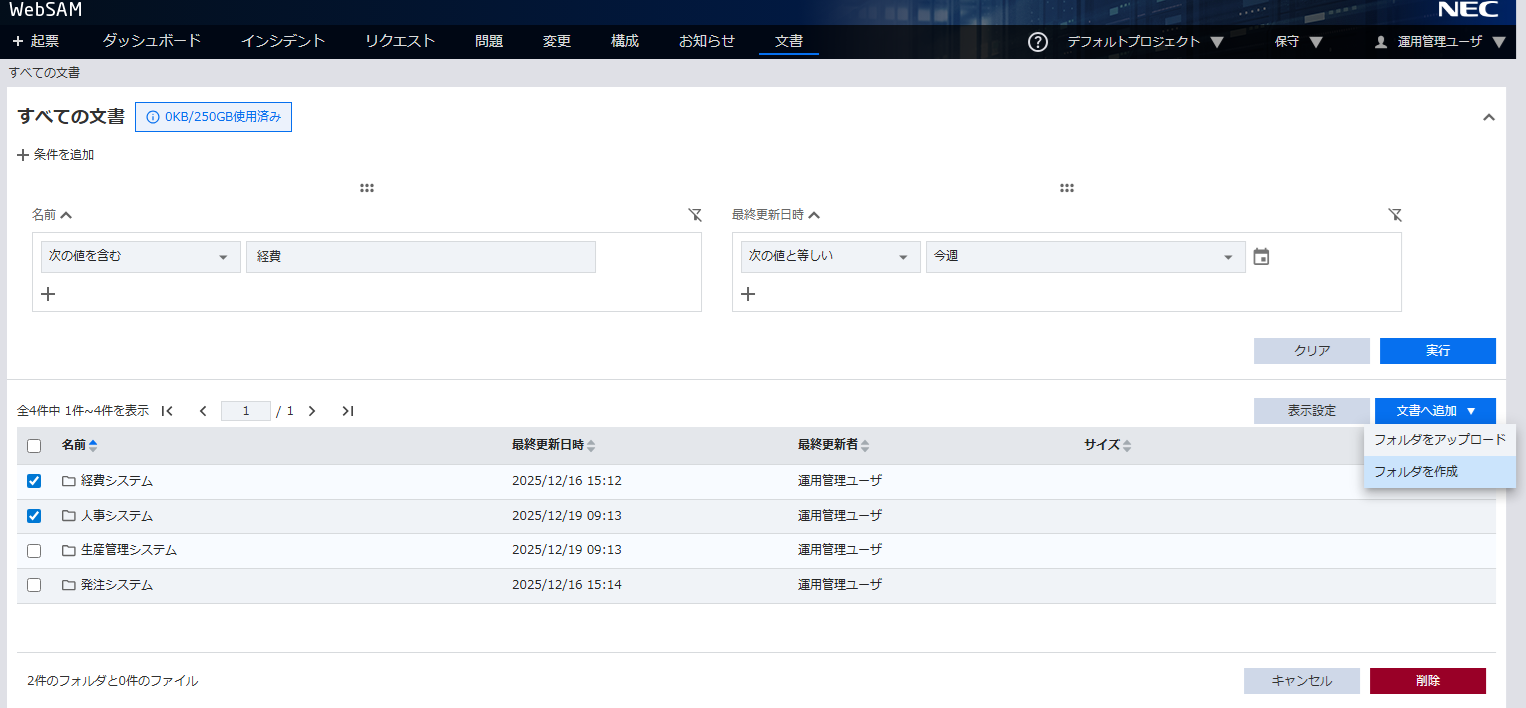The image size is (1526, 708).
Task: Click the help question mark icon
Action: pyautogui.click(x=1038, y=42)
